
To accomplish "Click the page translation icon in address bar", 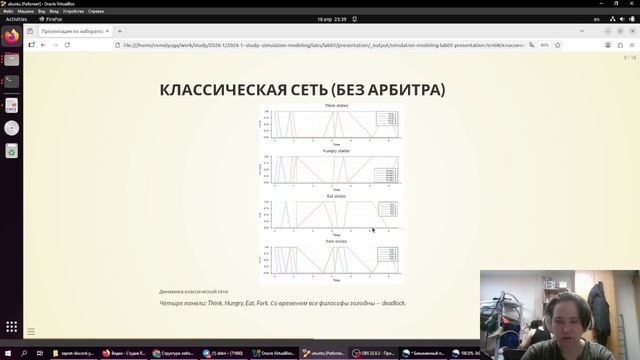I will click(x=531, y=45).
